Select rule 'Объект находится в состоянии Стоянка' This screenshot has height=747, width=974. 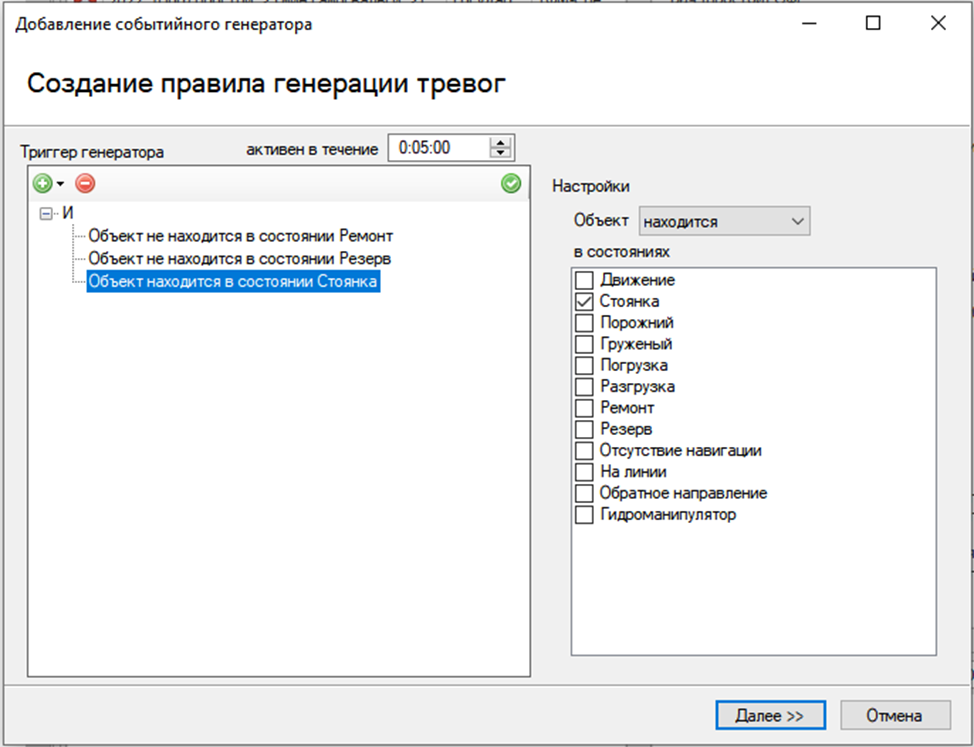pyautogui.click(x=234, y=282)
